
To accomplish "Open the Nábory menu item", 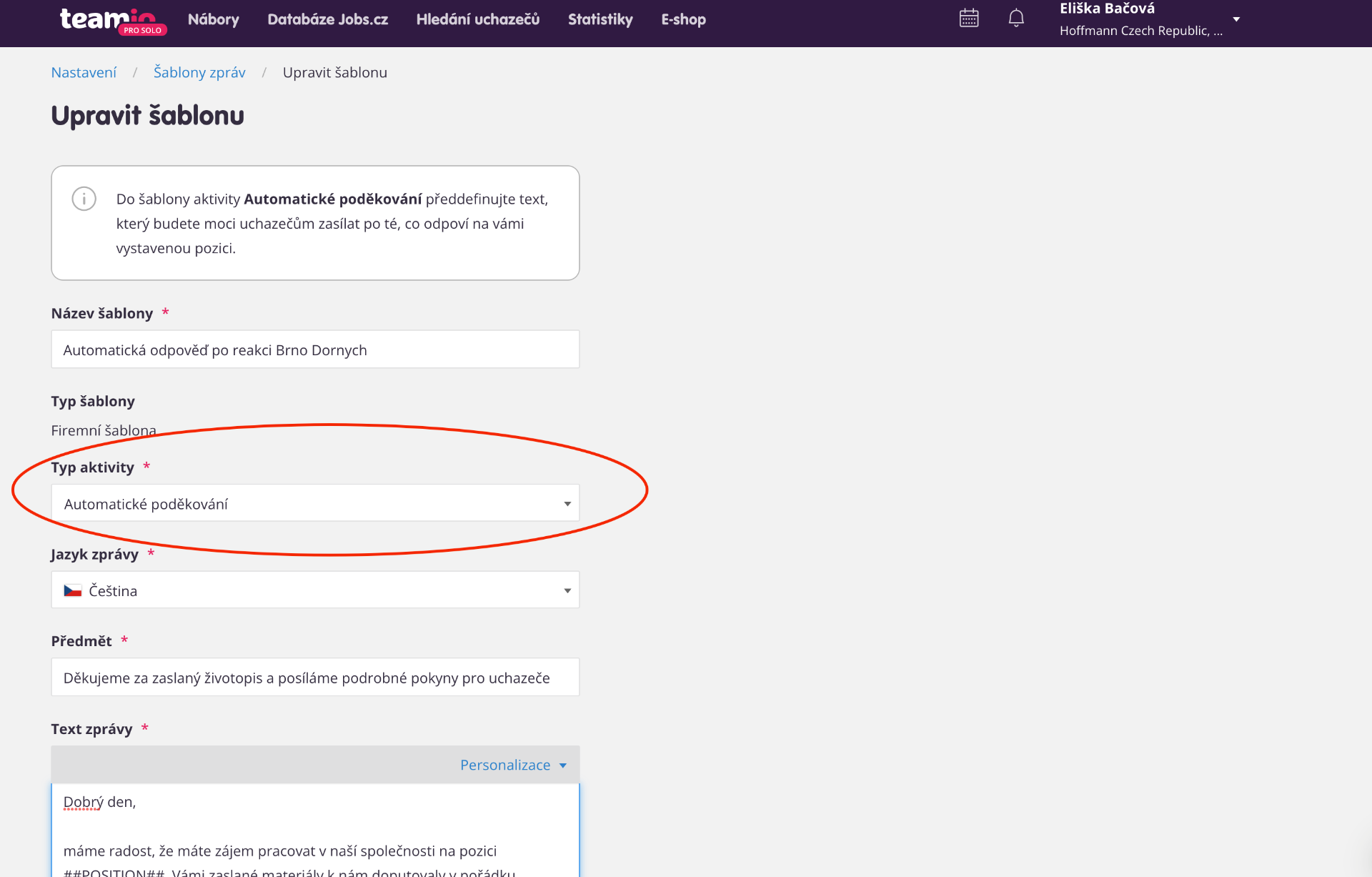I will [x=213, y=19].
